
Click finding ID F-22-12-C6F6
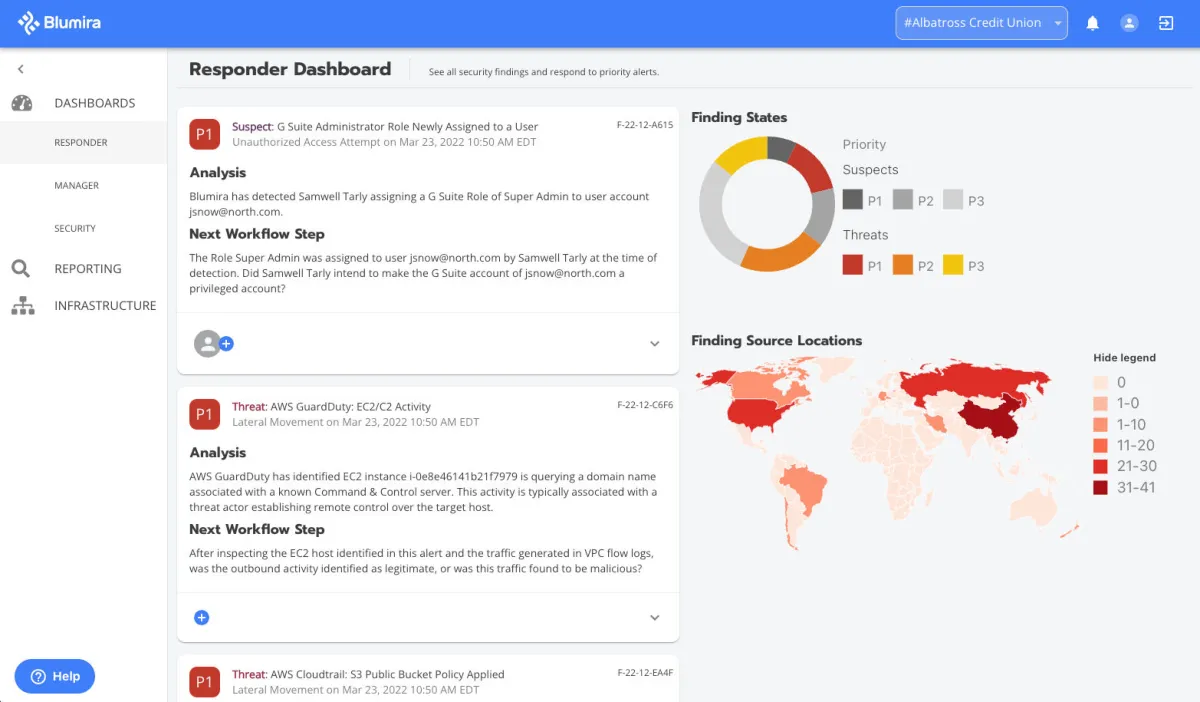(x=645, y=406)
